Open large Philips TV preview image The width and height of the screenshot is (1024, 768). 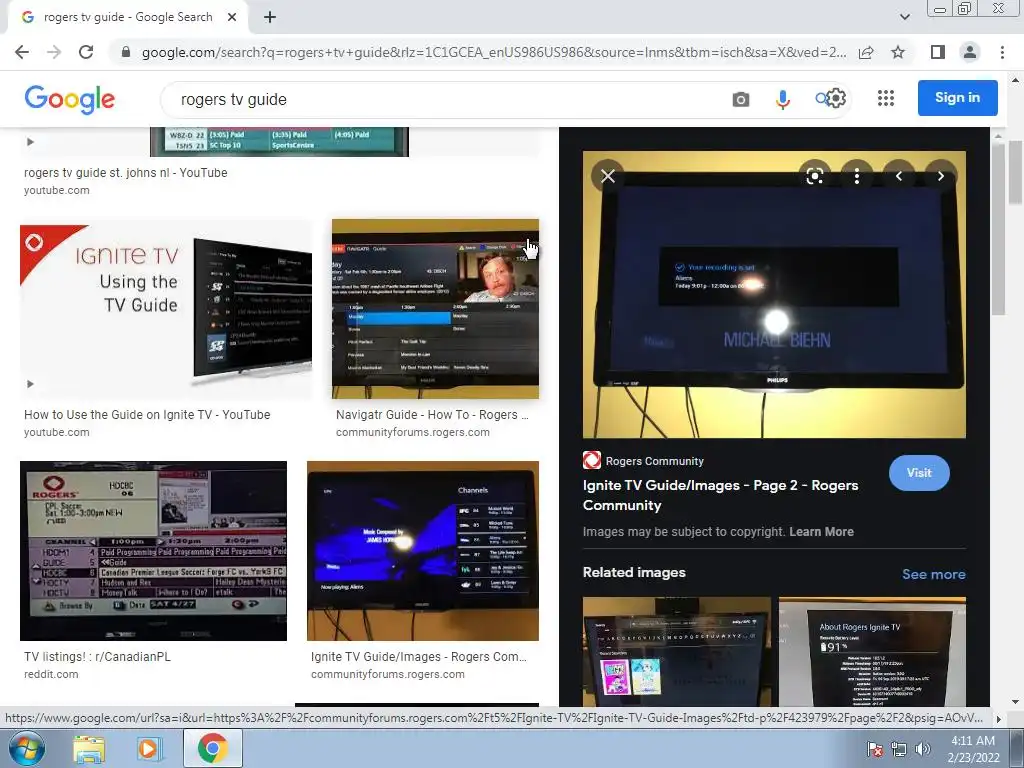pos(774,295)
